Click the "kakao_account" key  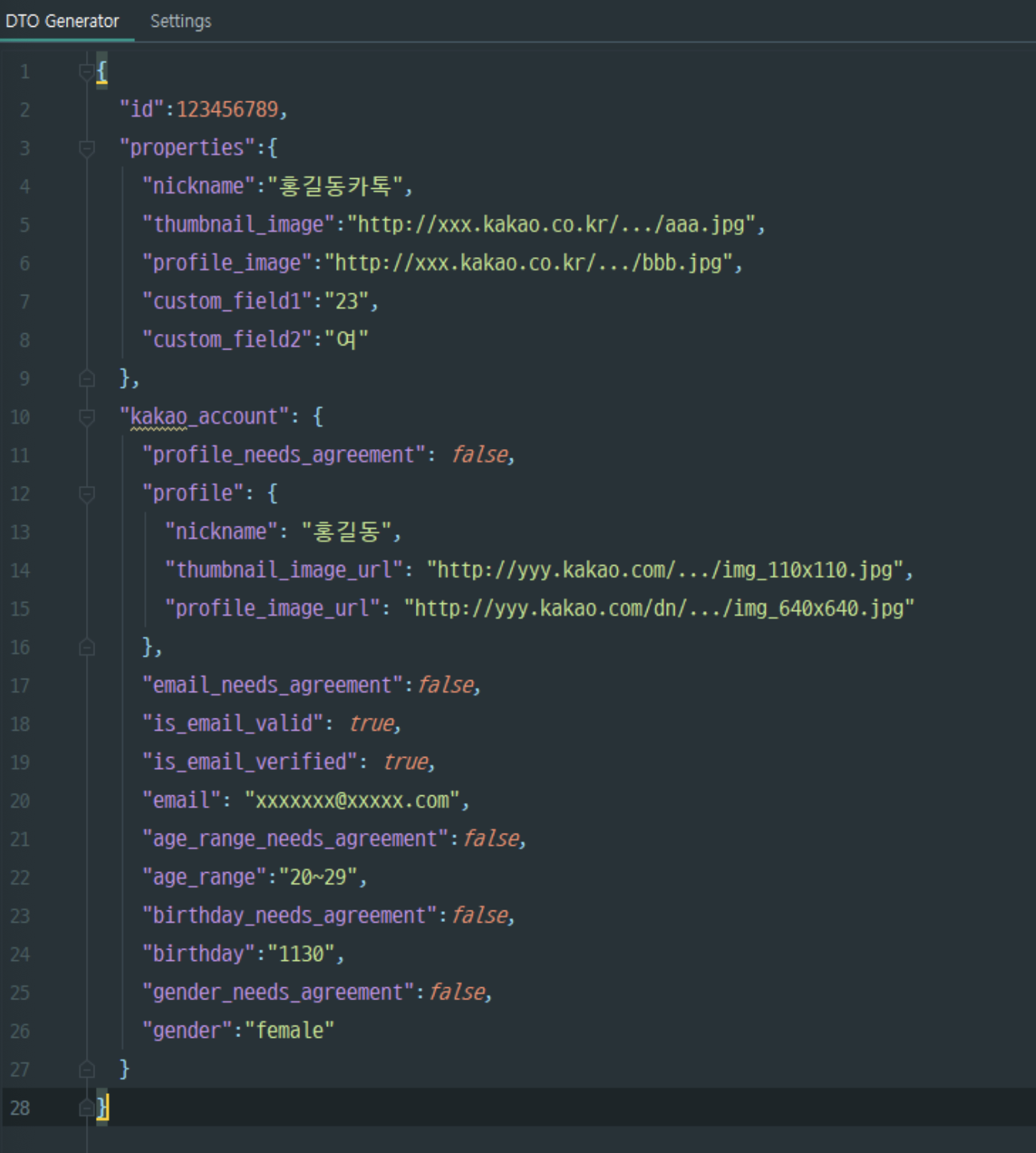(204, 417)
